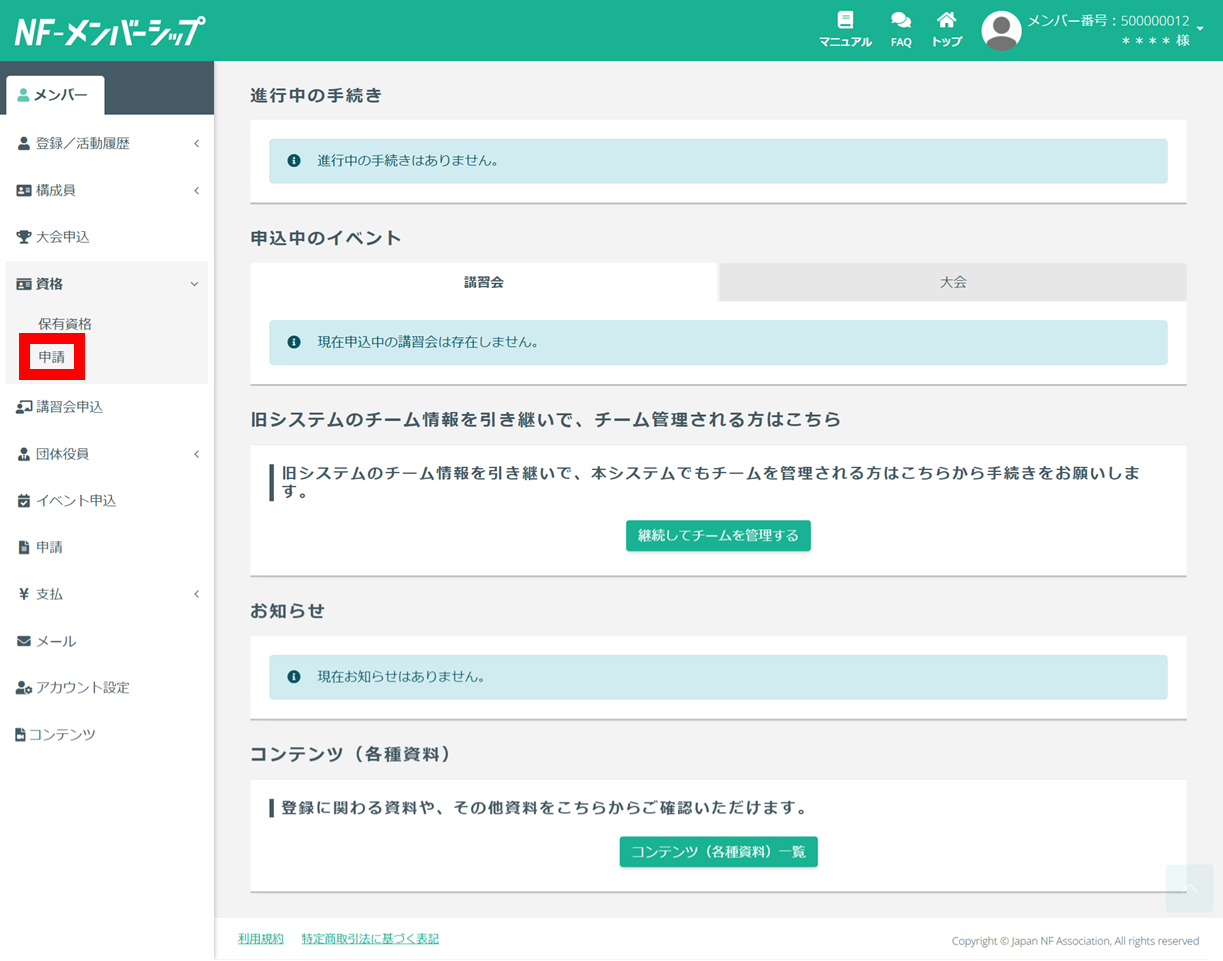Go to トップ home icon

coord(946,20)
